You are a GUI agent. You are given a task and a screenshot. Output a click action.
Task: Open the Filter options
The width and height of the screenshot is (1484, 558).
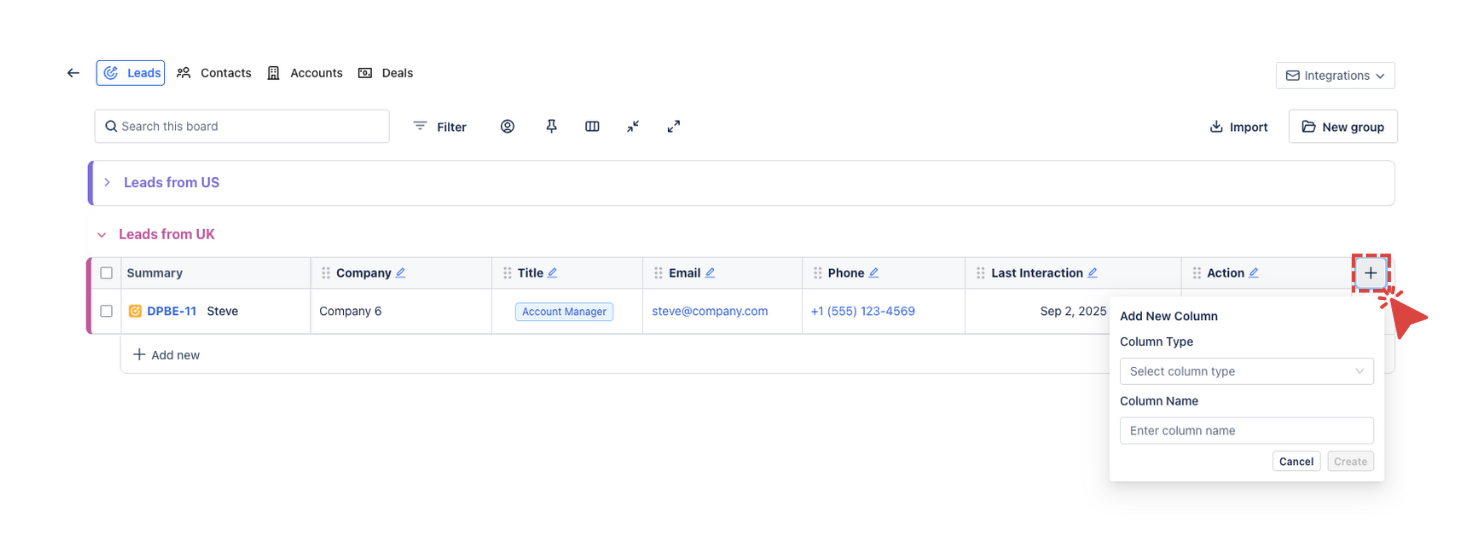tap(440, 127)
